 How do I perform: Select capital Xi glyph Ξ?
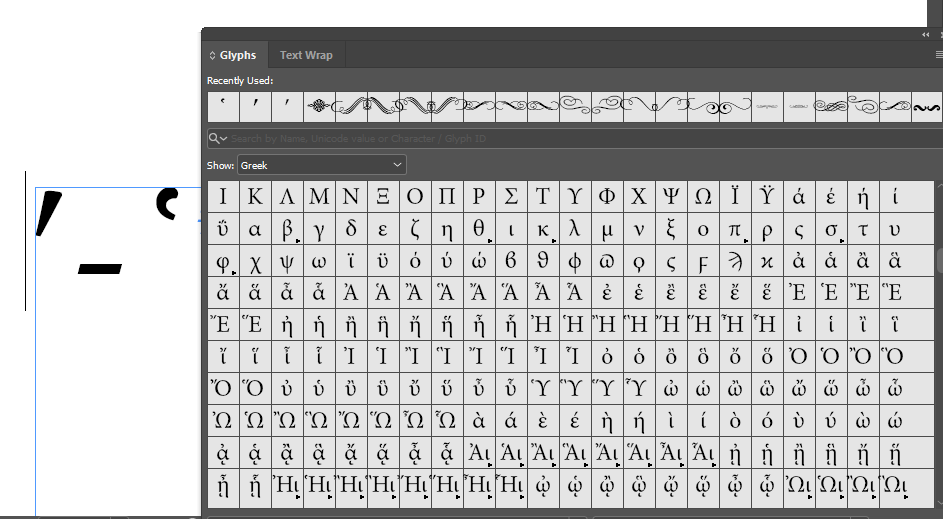click(x=383, y=197)
